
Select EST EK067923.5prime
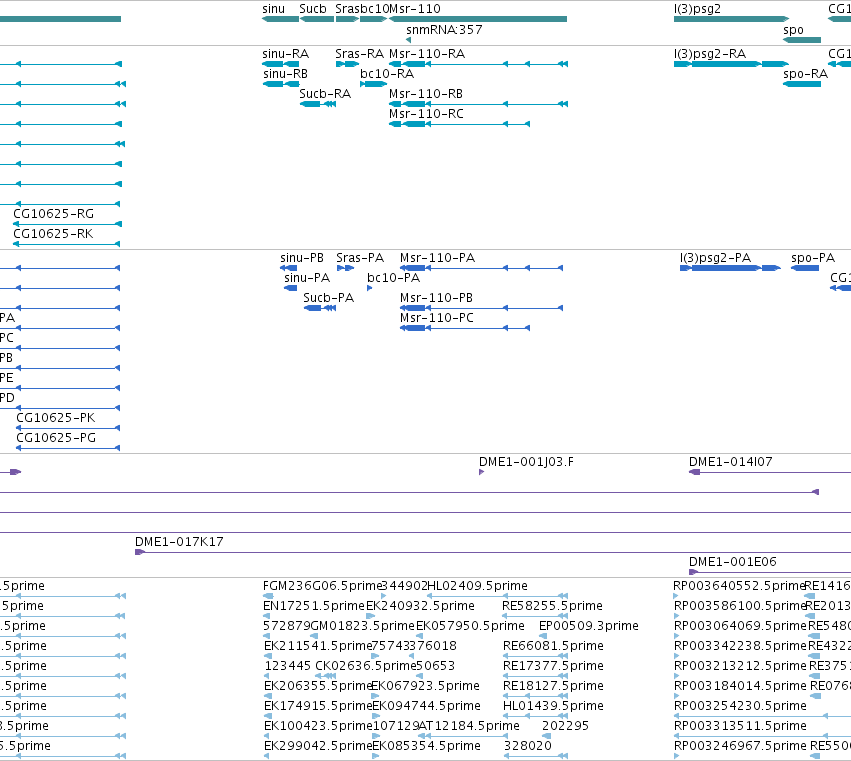pos(426,687)
